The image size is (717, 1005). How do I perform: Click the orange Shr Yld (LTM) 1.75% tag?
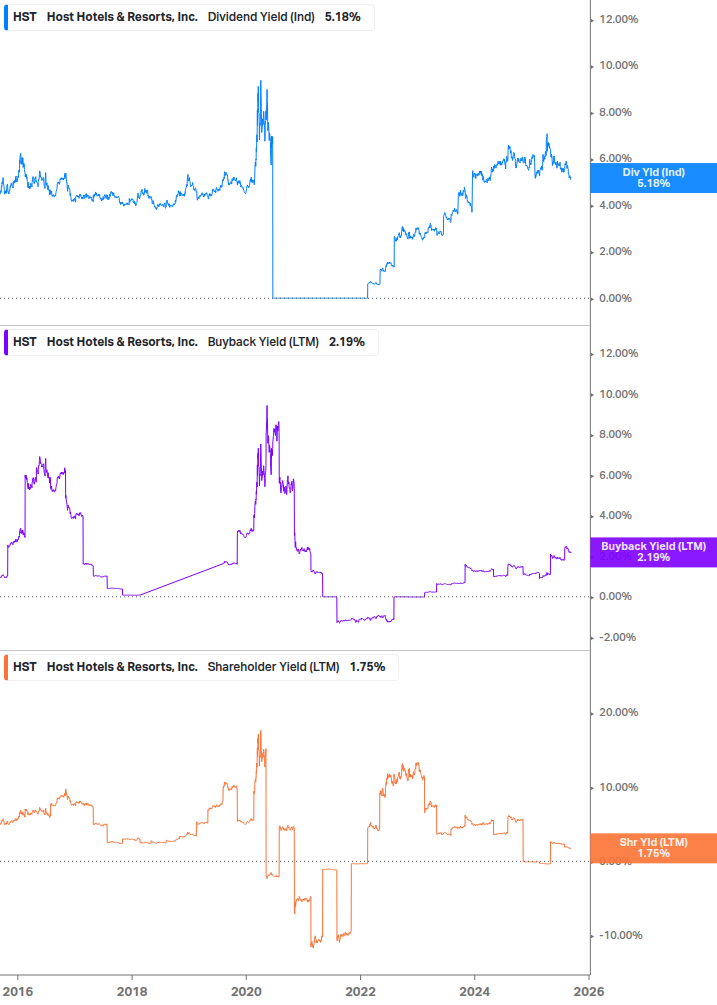point(654,848)
